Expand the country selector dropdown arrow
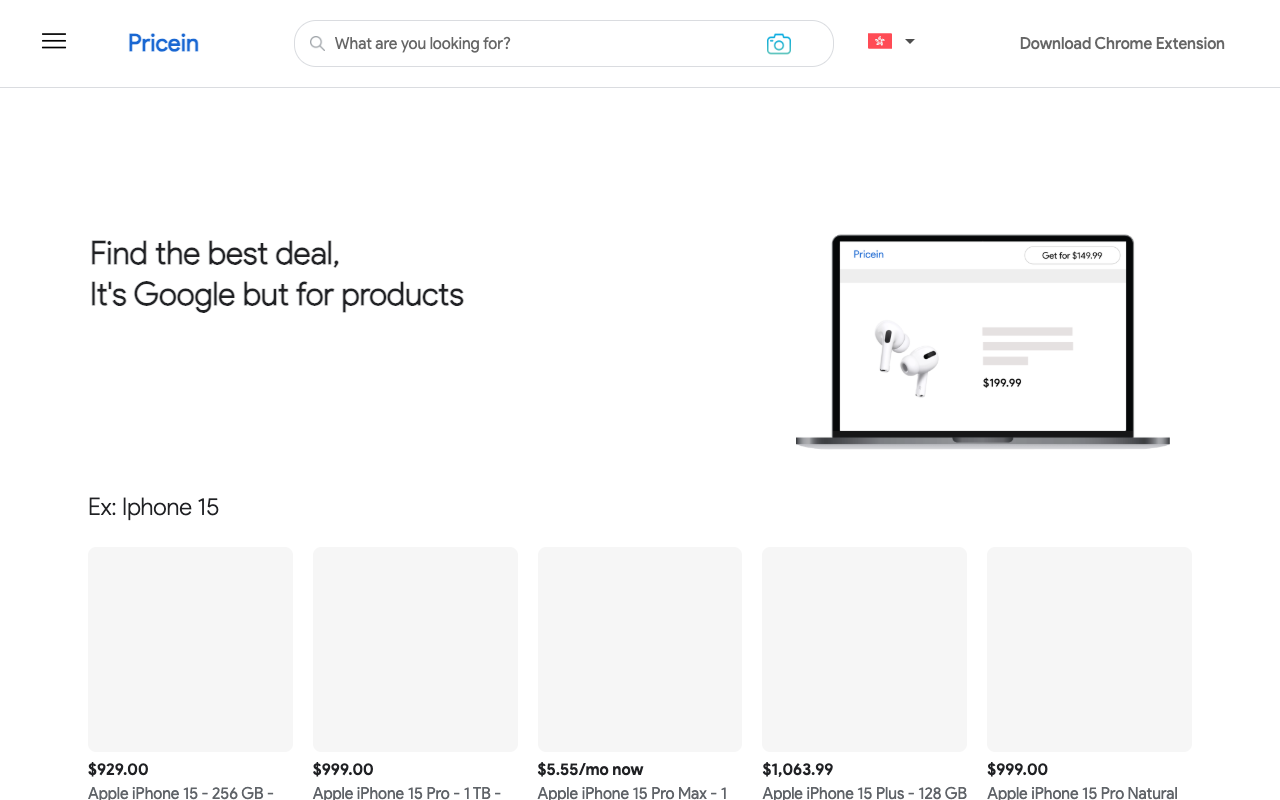The width and height of the screenshot is (1280, 800). 910,42
